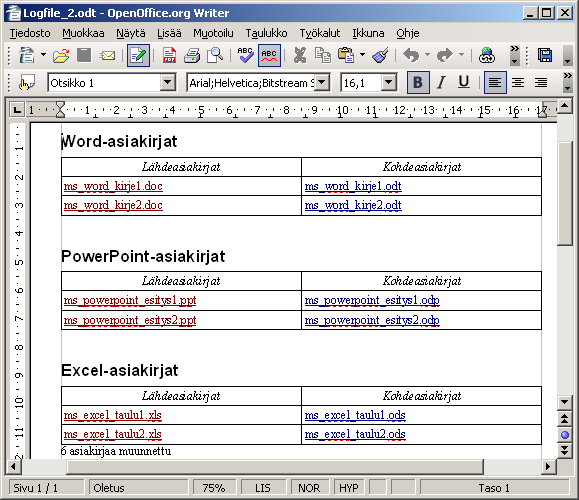
Task: Set Align Right paragraph alignment
Action: click(541, 82)
